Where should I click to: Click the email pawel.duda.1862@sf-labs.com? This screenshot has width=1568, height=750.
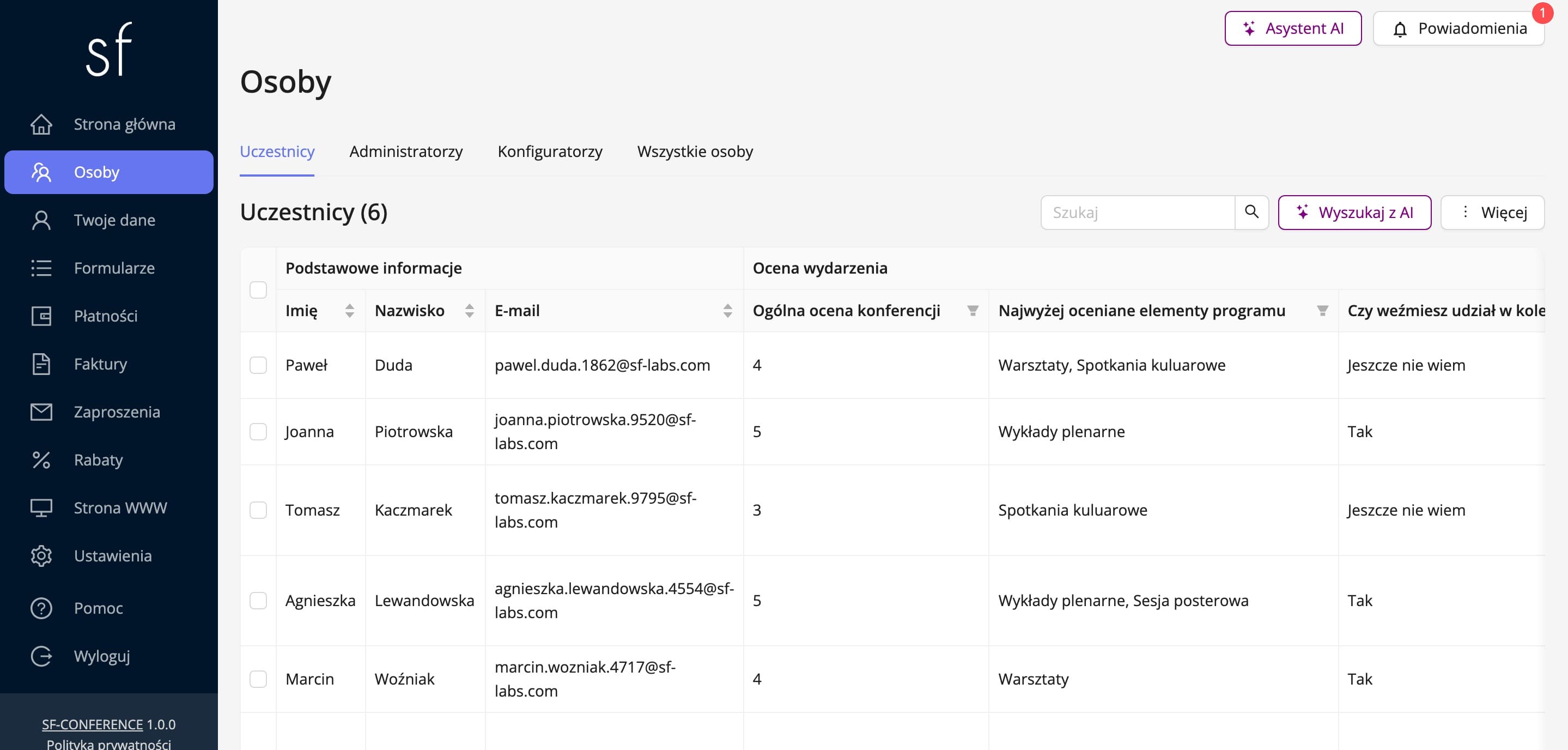pos(602,365)
